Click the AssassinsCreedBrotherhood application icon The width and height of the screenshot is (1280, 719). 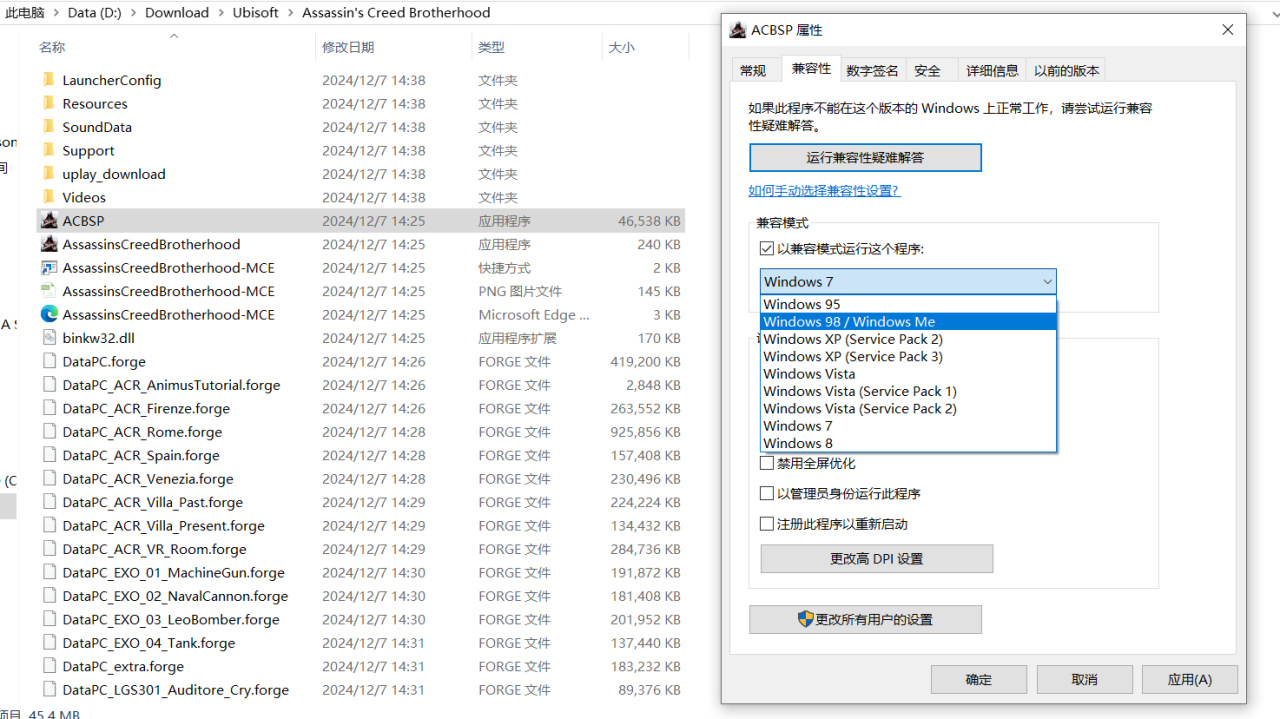[x=48, y=244]
